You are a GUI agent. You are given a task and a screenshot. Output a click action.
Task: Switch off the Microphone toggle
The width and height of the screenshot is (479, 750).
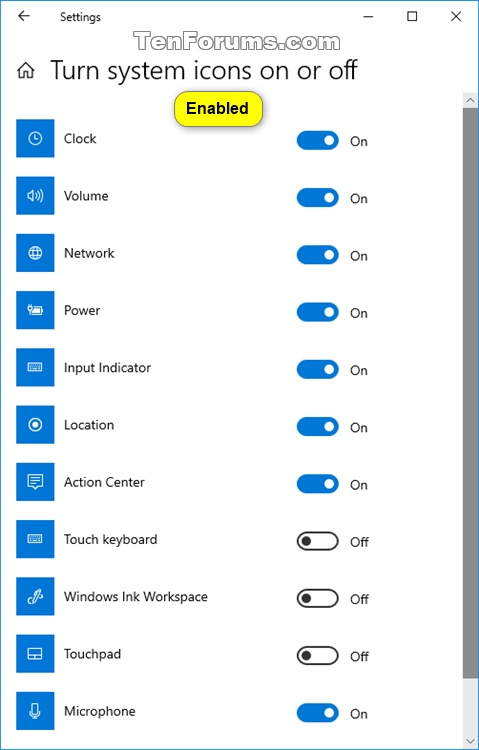(318, 713)
